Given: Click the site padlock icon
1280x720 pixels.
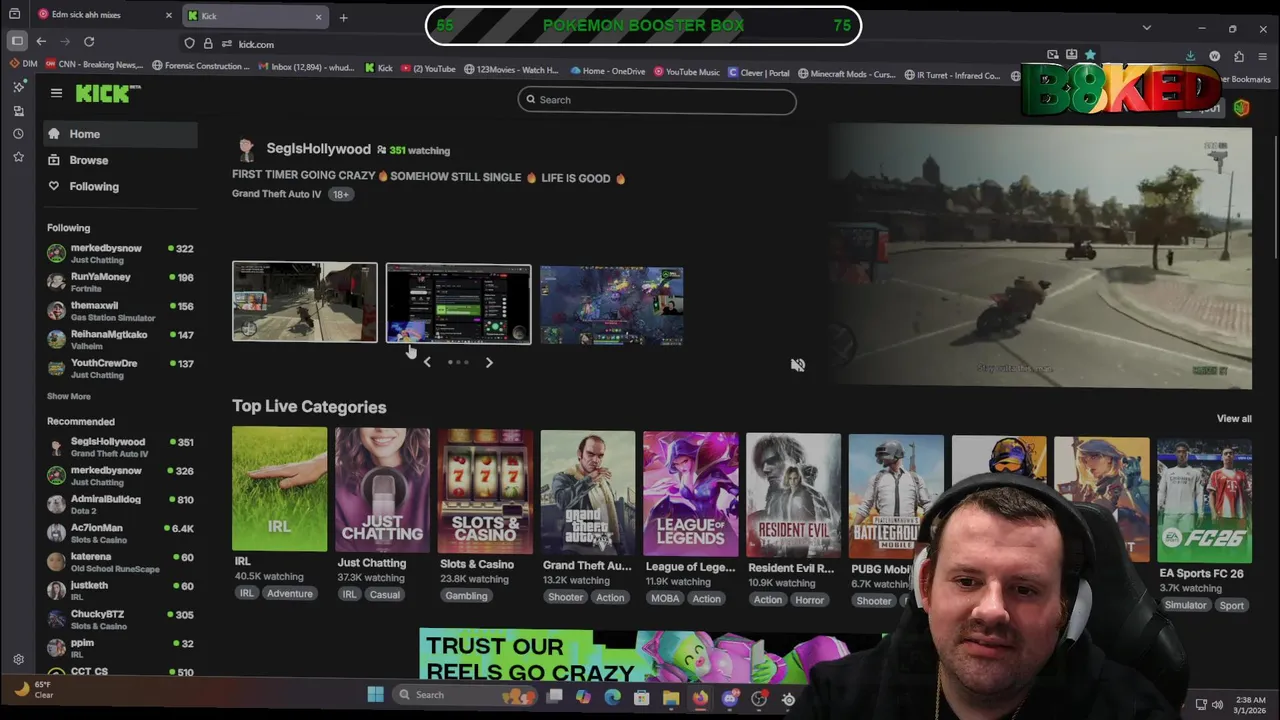Looking at the screenshot, I should [x=208, y=44].
